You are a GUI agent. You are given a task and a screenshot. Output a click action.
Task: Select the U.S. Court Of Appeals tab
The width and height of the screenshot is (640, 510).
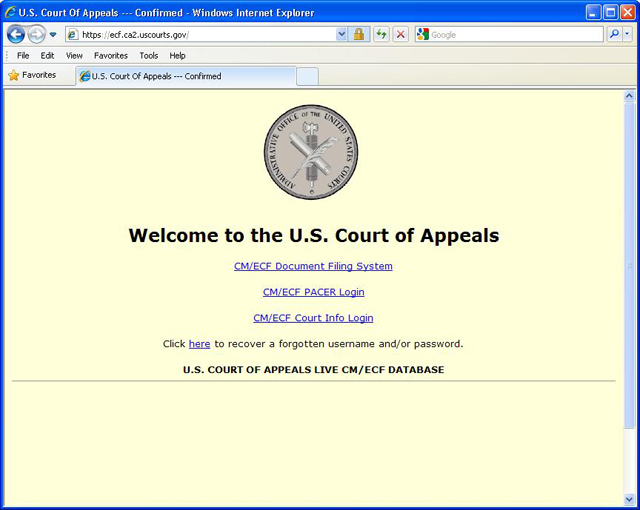click(x=186, y=76)
